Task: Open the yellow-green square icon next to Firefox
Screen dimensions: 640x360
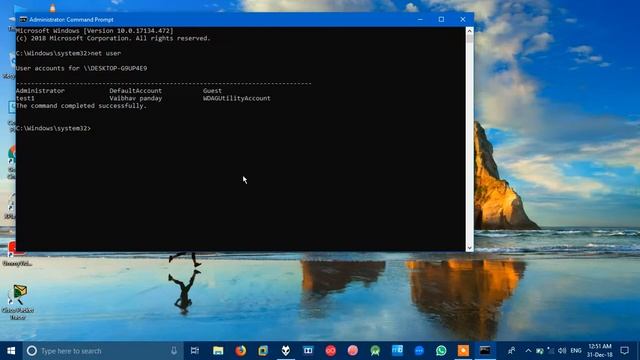Action: pyautogui.click(x=263, y=351)
